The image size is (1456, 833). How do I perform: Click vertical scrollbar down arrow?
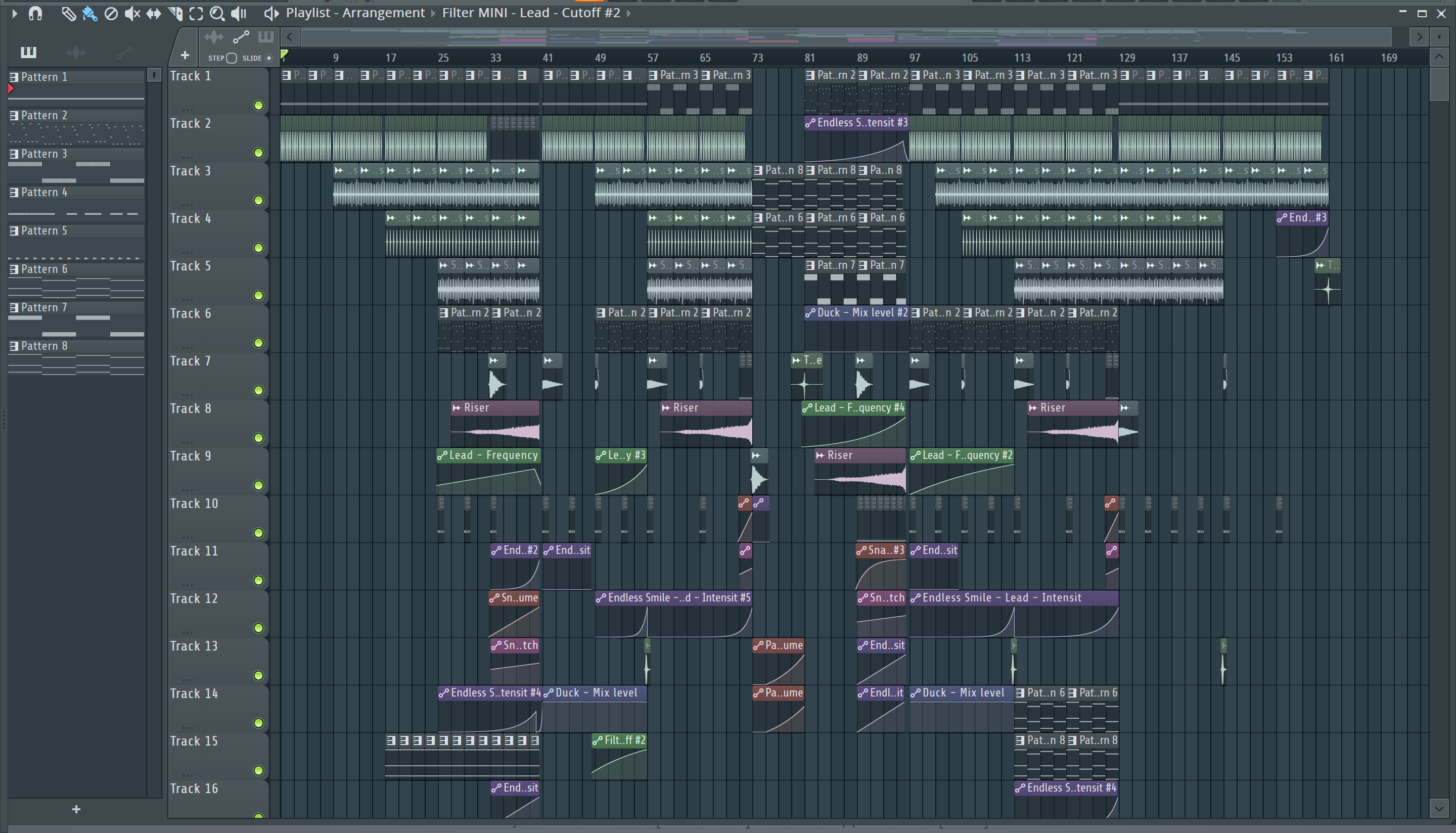click(x=1439, y=808)
